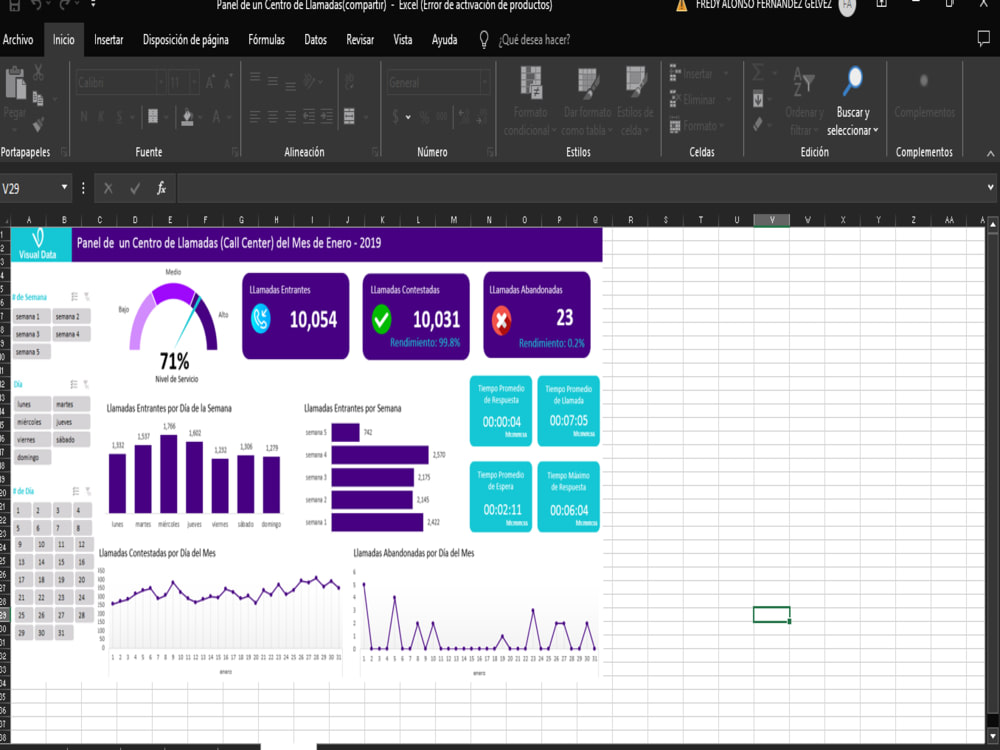
Task: Click the Estilos de celda icon
Action: (x=636, y=82)
